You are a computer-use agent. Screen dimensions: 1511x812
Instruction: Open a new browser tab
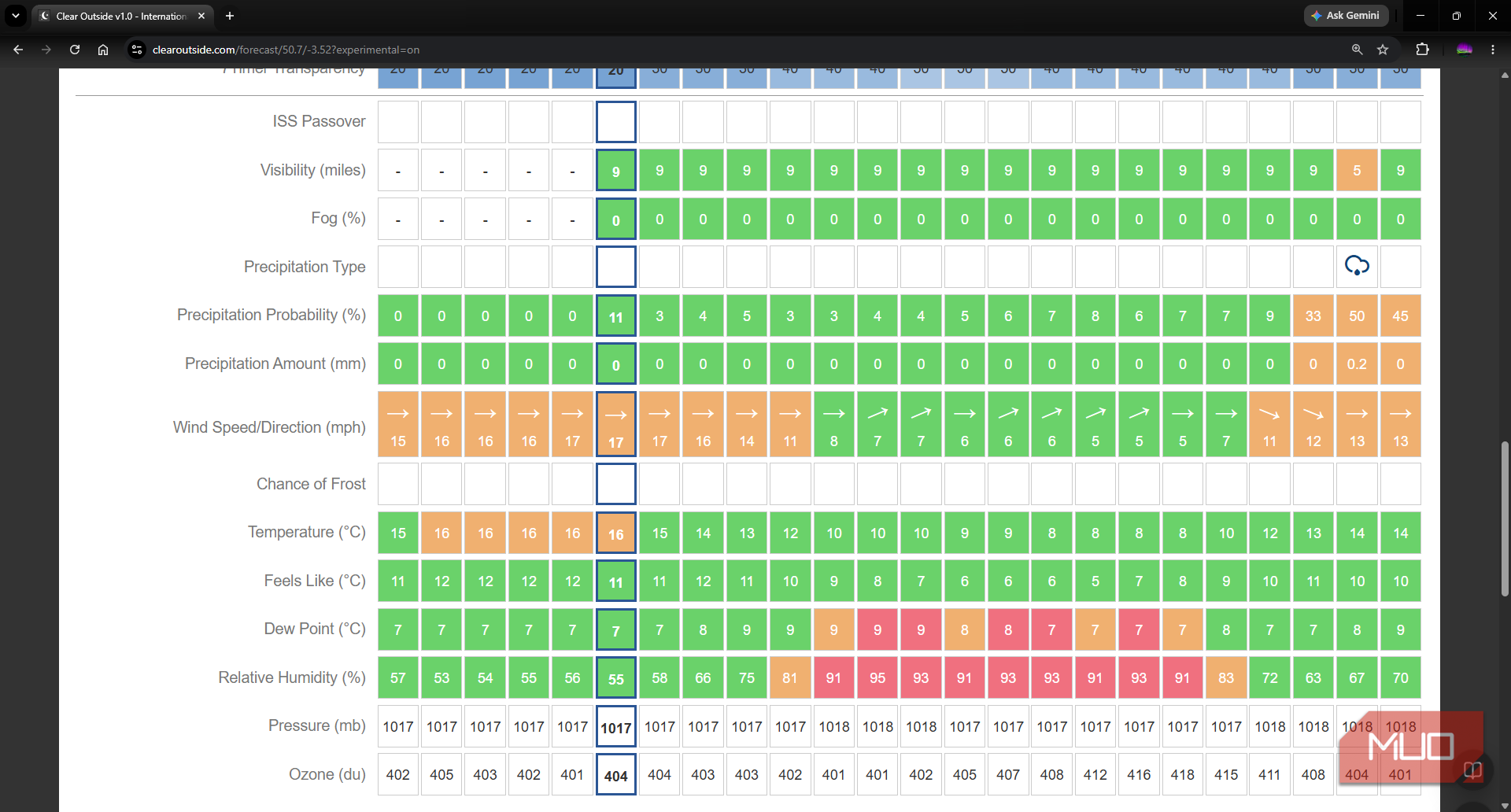tap(230, 16)
